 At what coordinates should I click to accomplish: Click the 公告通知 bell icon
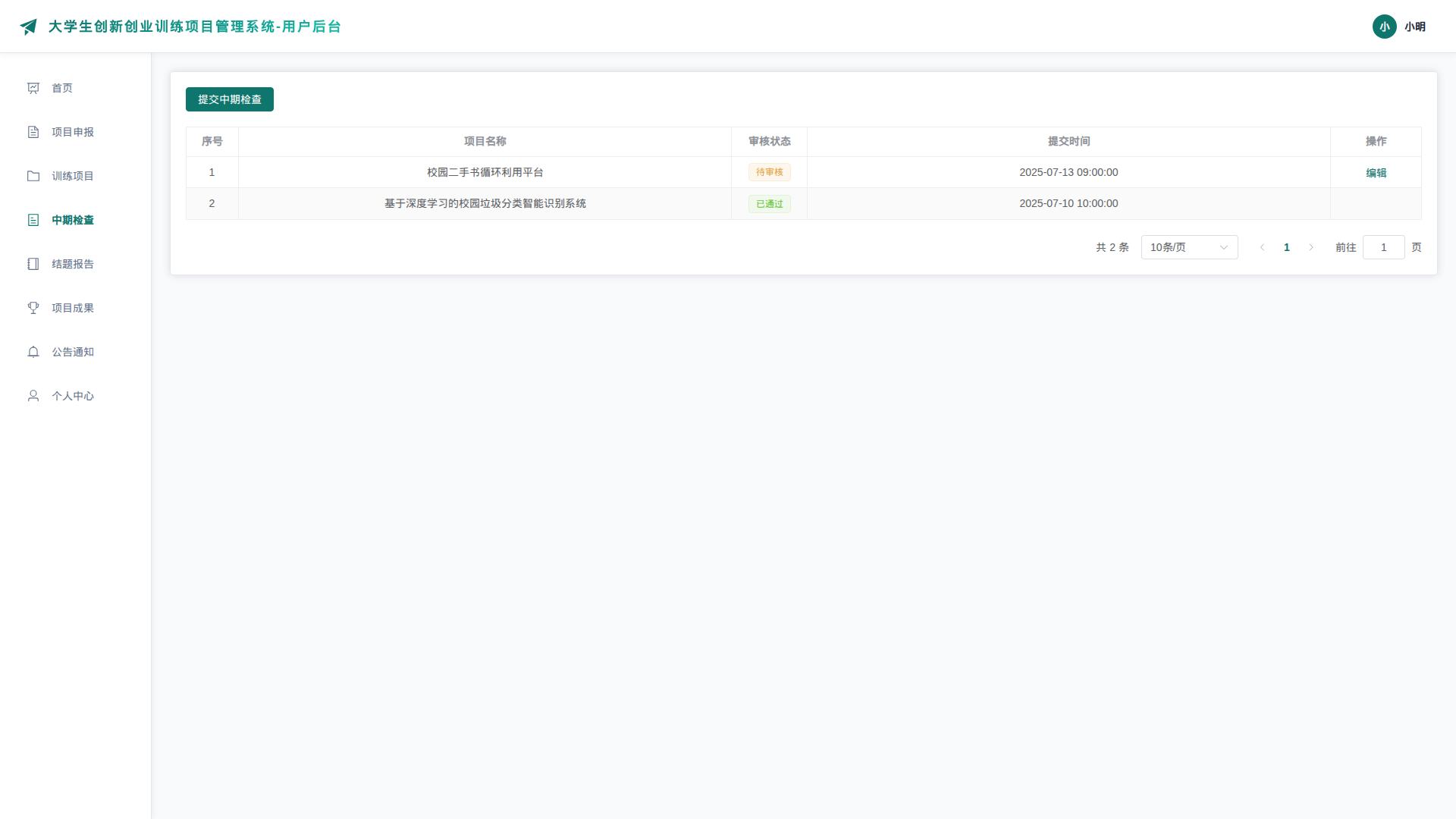pos(33,352)
